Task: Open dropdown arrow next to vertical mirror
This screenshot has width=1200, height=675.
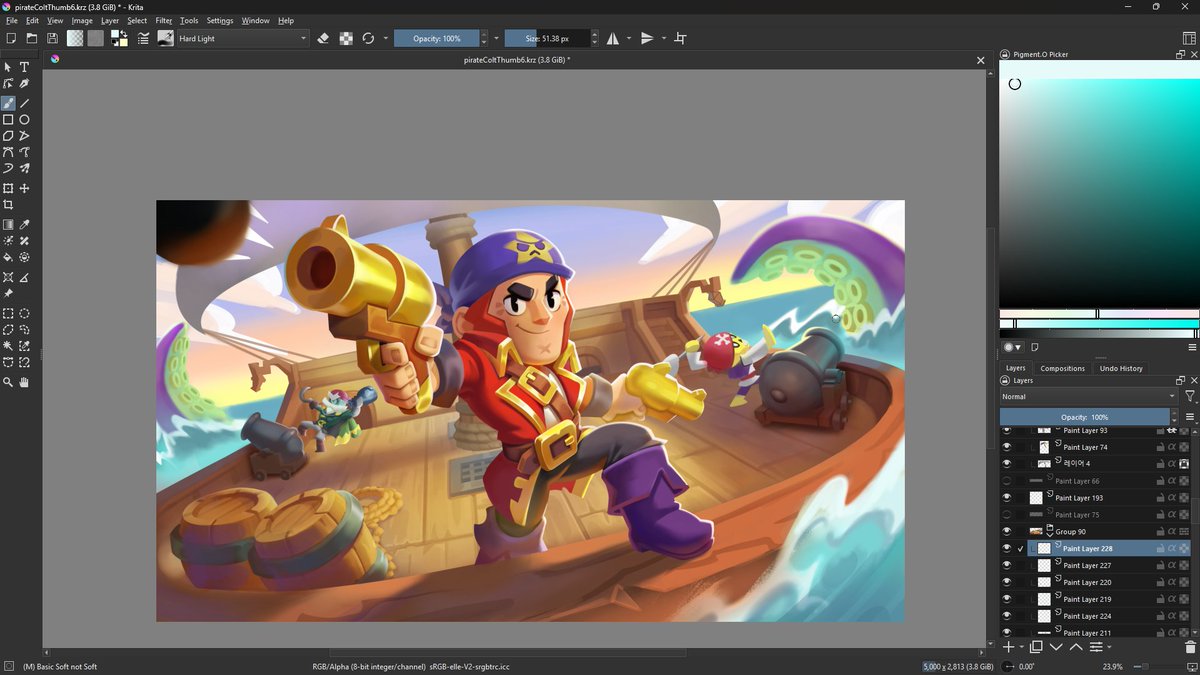Action: pyautogui.click(x=662, y=38)
